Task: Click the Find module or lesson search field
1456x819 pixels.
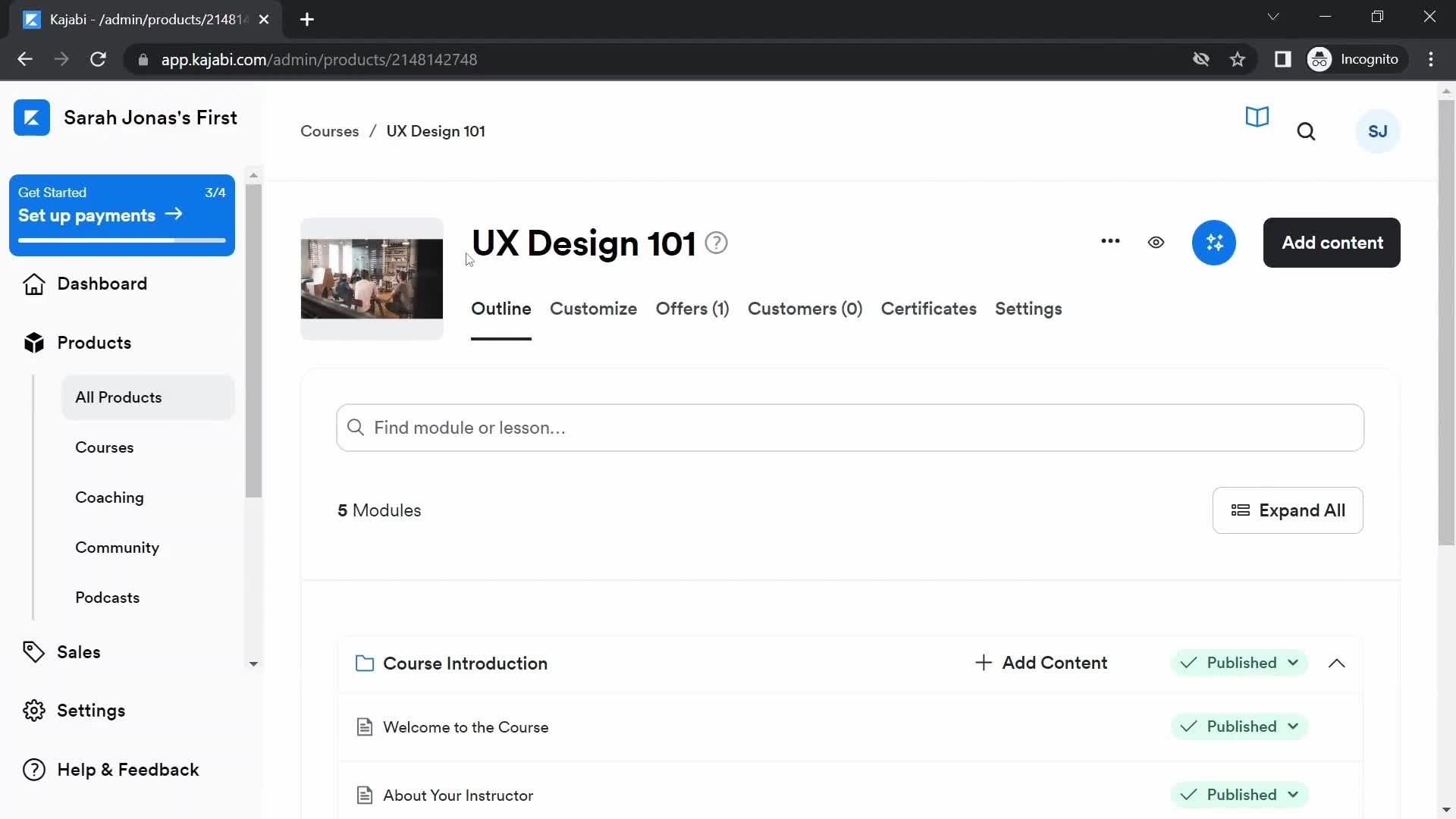Action: pos(850,428)
